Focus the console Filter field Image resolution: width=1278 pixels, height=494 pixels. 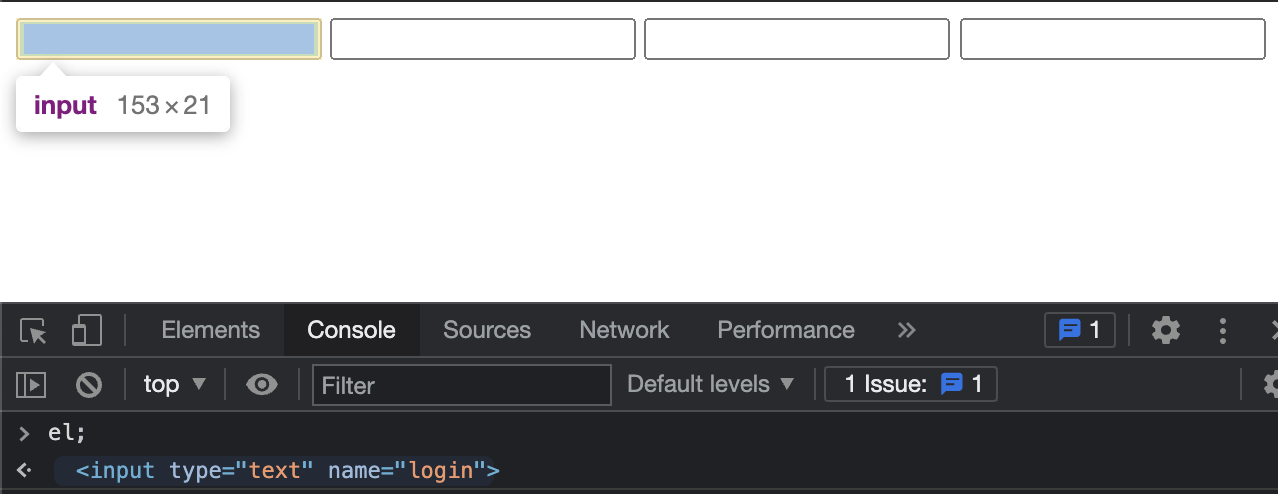[x=462, y=385]
